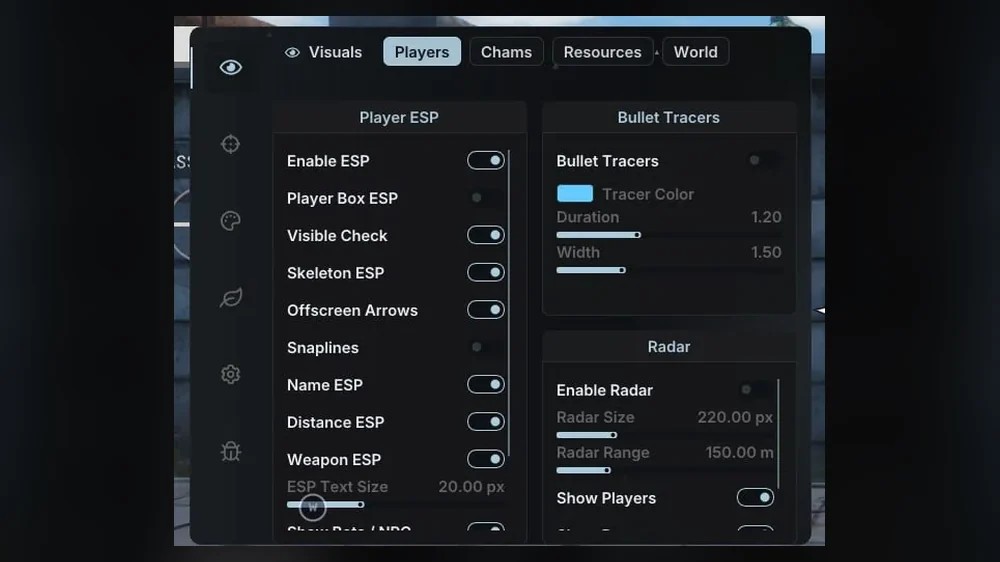Toggle Offscreen Arrows switch

[x=486, y=310]
